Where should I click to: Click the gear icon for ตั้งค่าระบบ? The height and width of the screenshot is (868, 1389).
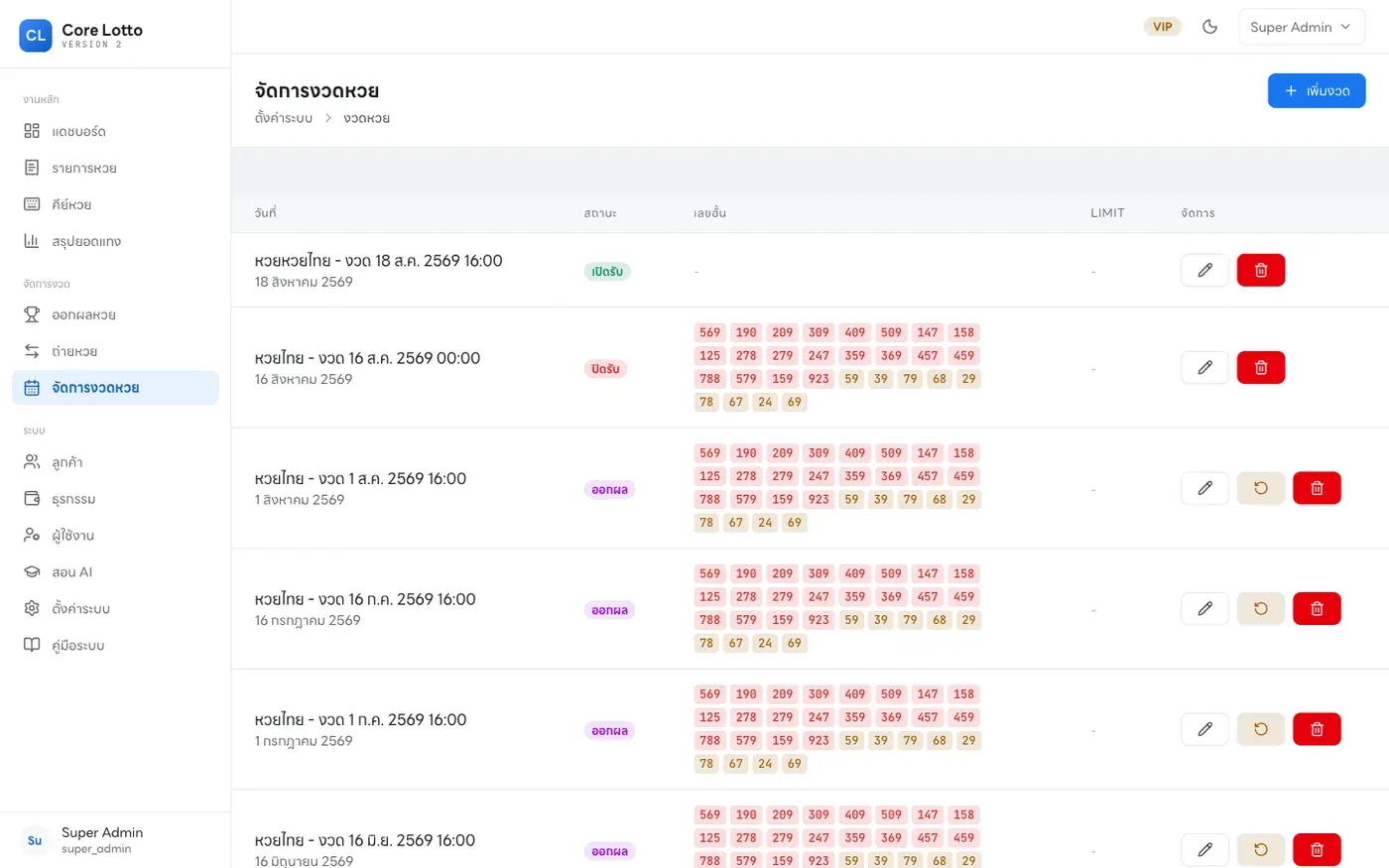pos(32,608)
